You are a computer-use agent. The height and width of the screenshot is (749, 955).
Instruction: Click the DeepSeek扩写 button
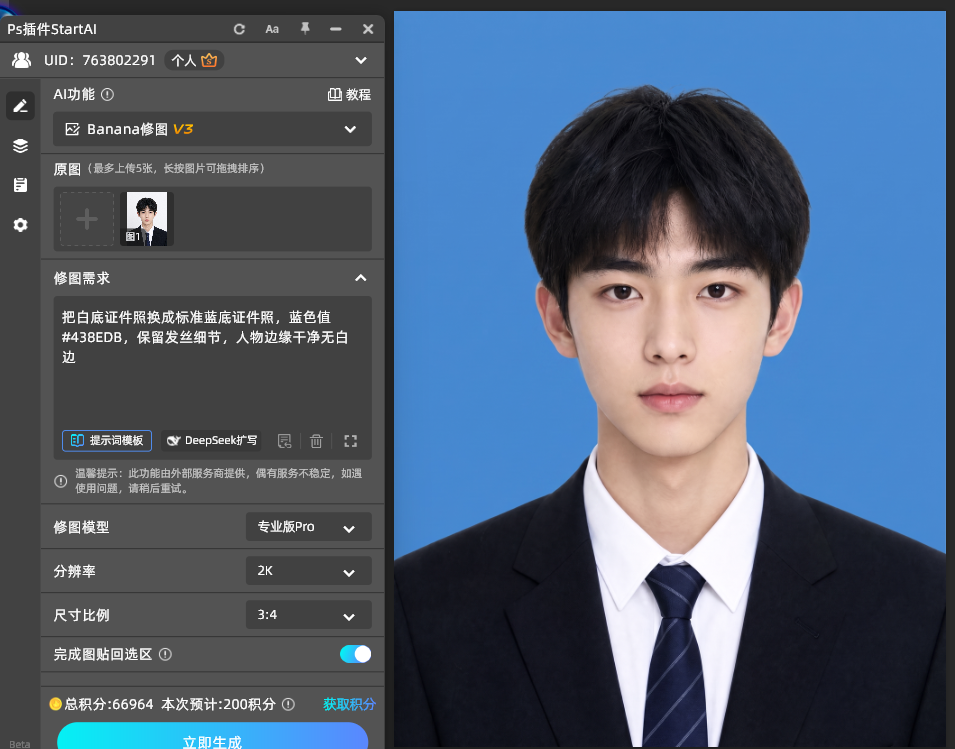211,440
